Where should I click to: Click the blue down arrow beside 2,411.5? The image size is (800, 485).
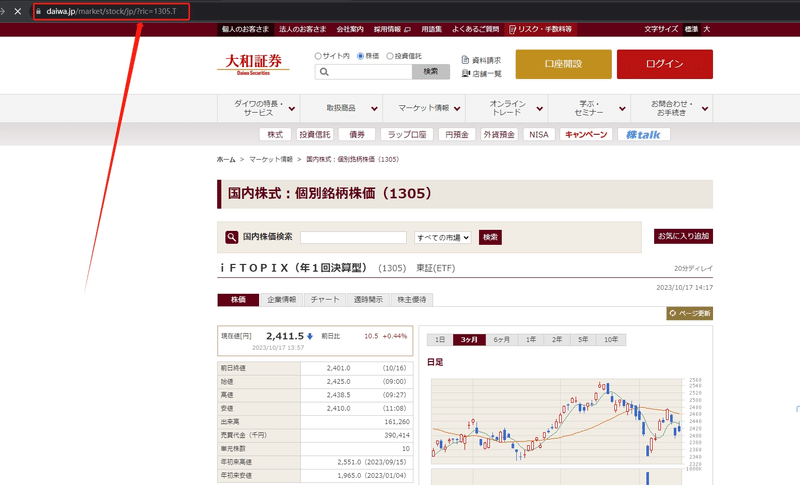[x=309, y=336]
